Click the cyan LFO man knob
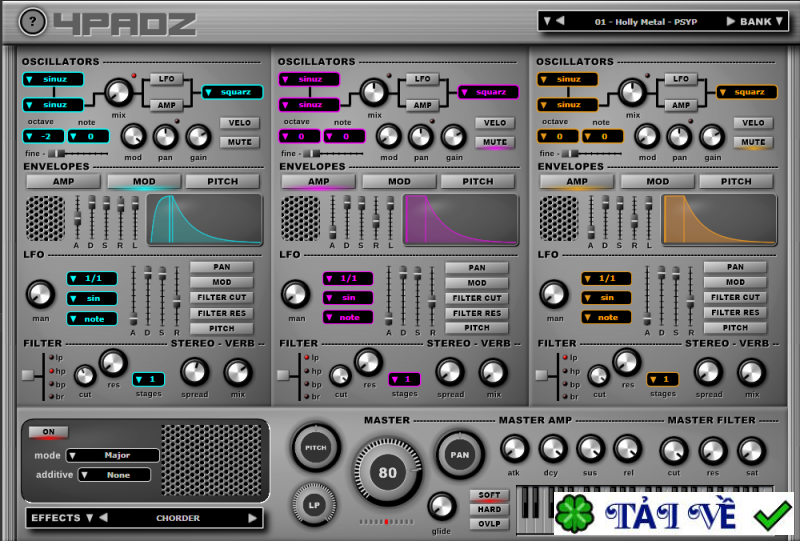The width and height of the screenshot is (800, 541). click(40, 294)
